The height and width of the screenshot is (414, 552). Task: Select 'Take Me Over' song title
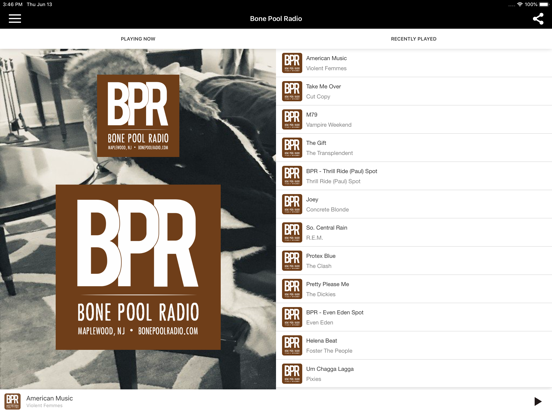click(323, 86)
